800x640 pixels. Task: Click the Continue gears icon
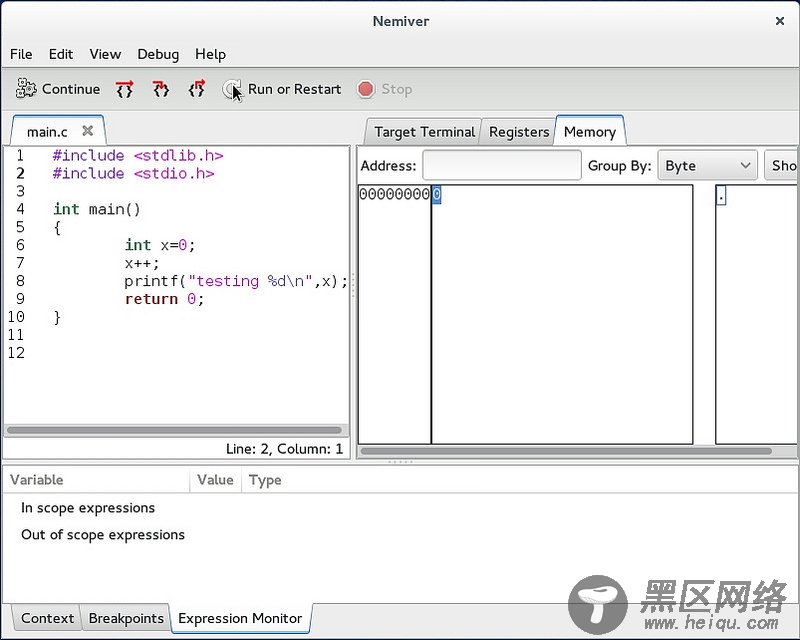tap(26, 88)
